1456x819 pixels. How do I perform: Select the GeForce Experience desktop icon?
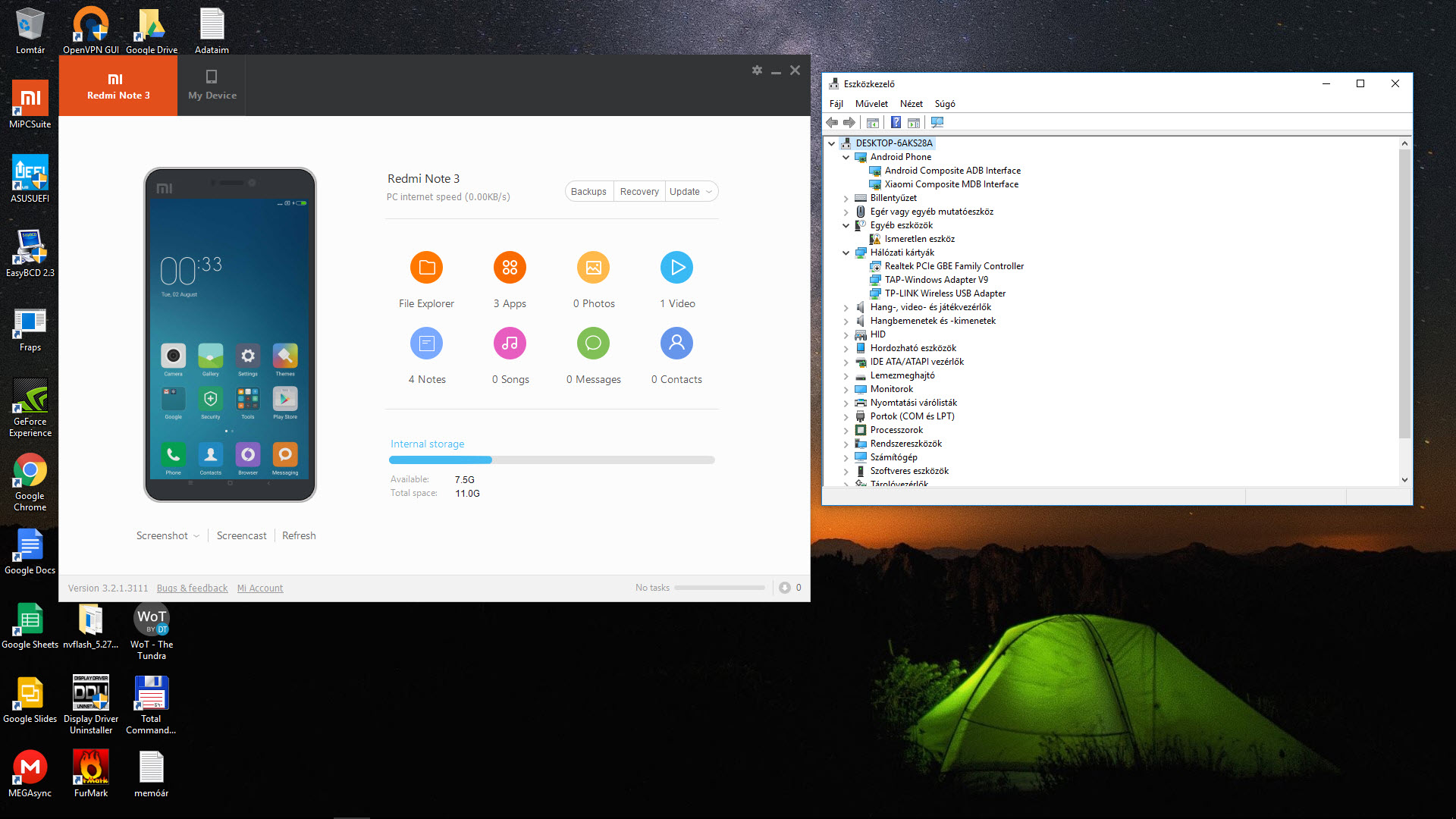coord(30,408)
